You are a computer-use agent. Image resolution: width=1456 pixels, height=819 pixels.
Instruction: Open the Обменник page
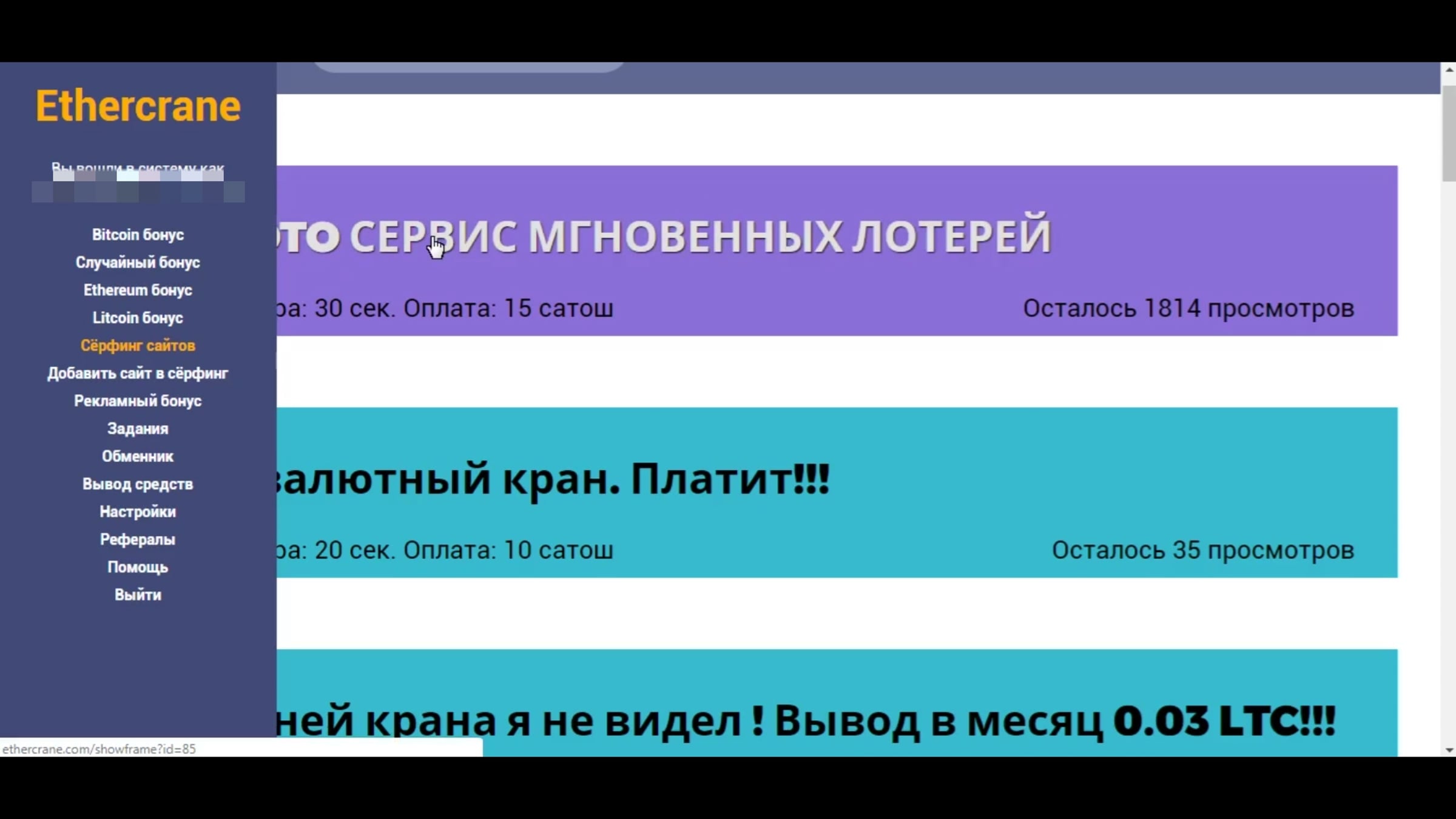(x=138, y=456)
